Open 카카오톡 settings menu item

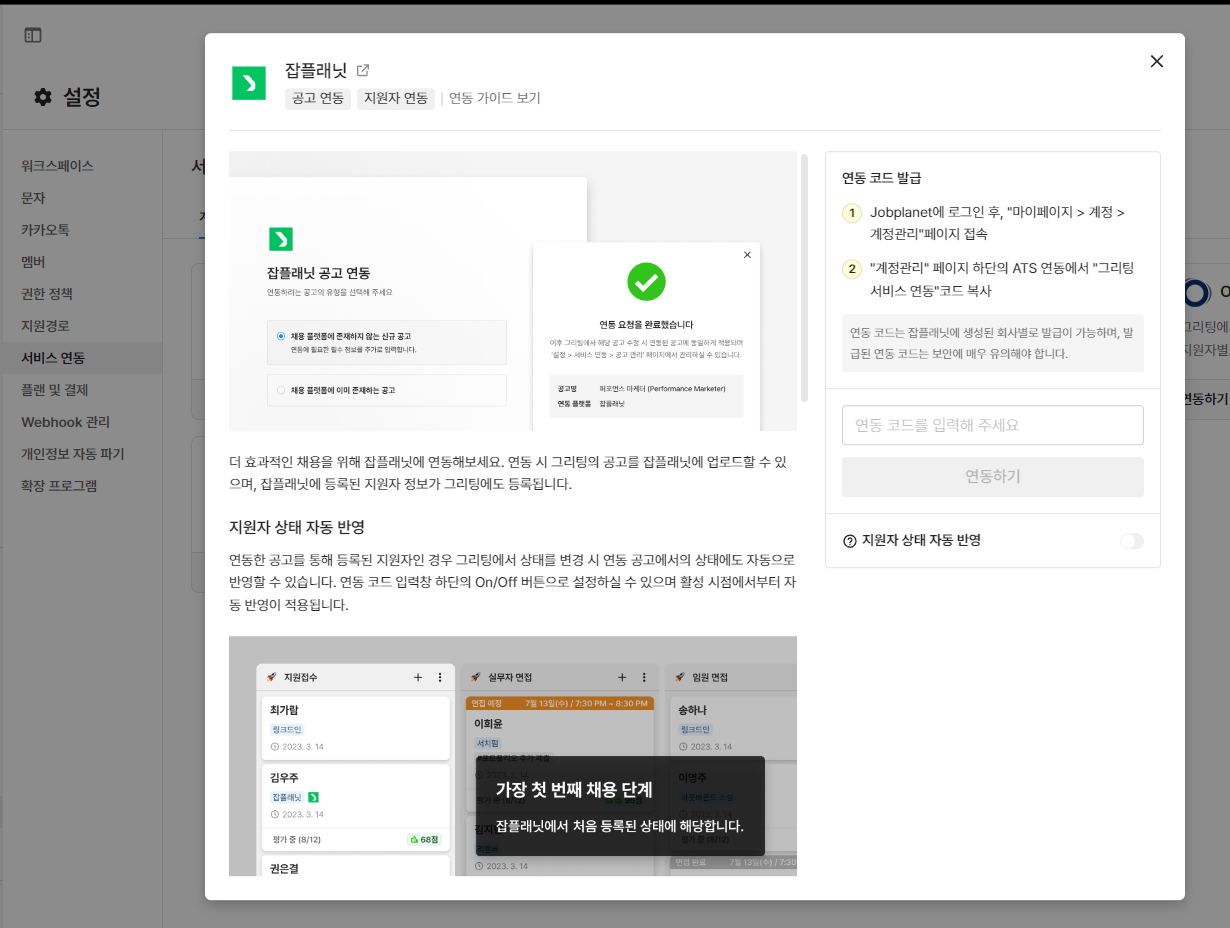click(46, 230)
